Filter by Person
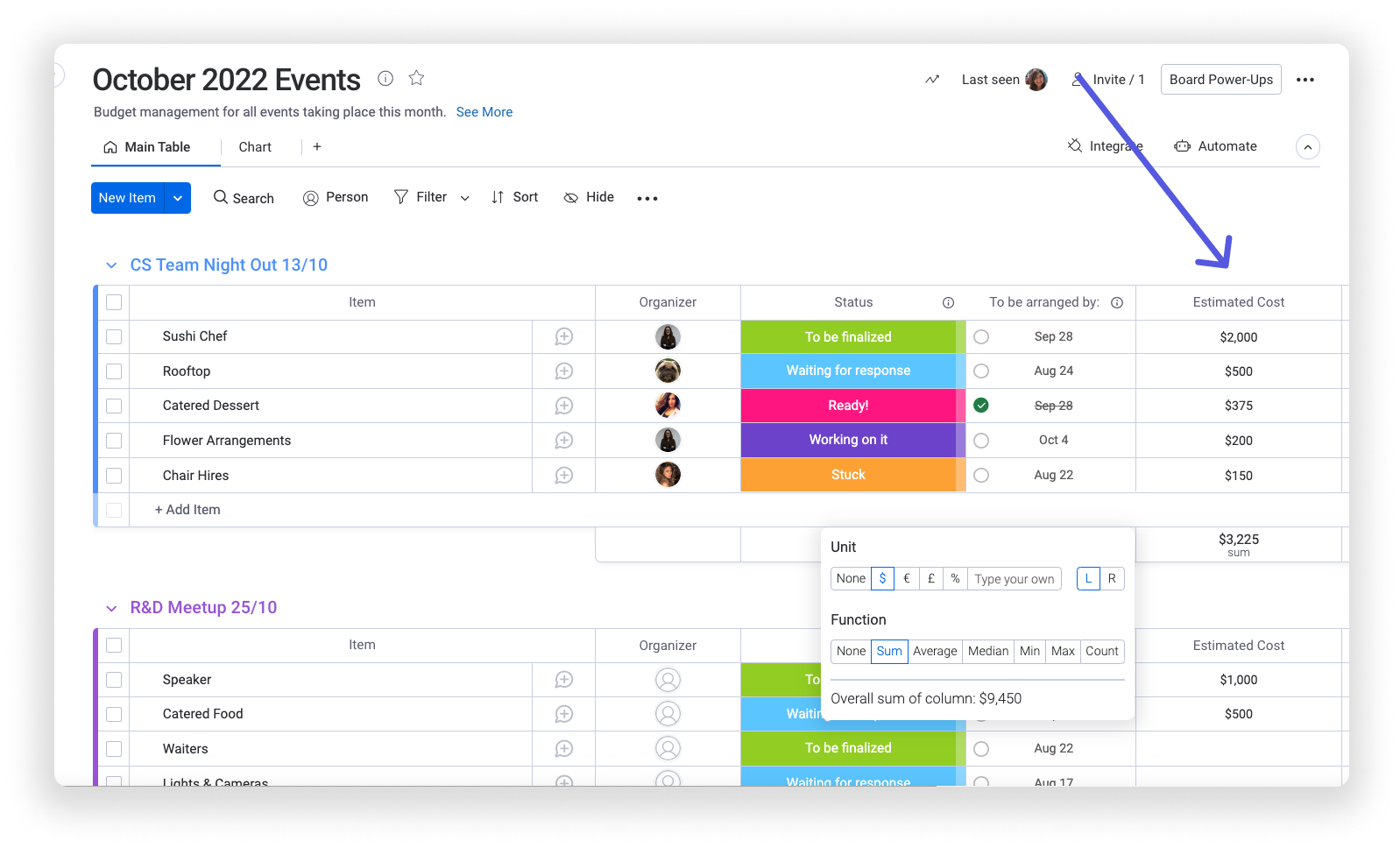This screenshot has width=1400, height=848. tap(336, 198)
